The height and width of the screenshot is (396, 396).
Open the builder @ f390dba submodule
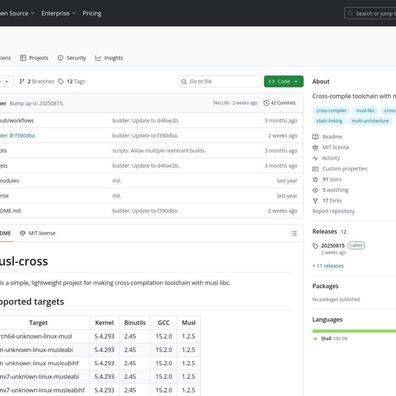[17, 136]
